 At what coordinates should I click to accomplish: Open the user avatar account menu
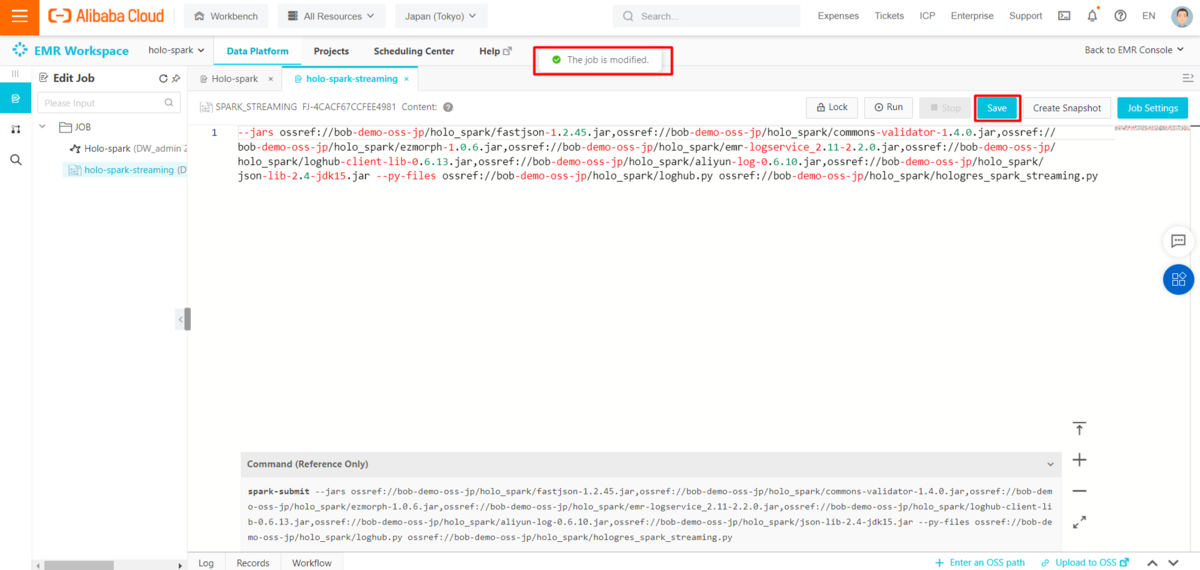(x=1180, y=16)
